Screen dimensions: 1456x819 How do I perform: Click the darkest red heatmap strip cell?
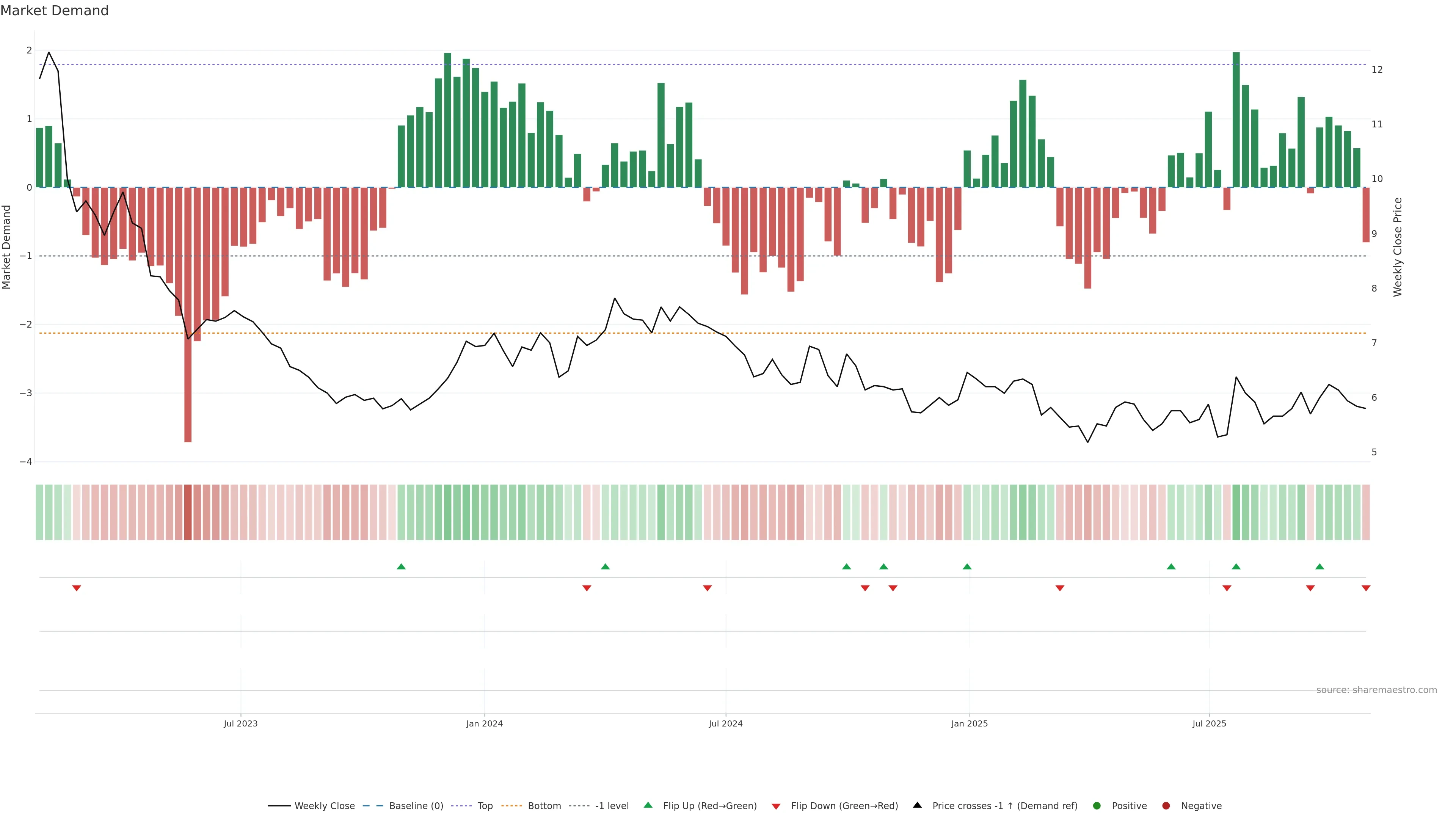coord(188,512)
